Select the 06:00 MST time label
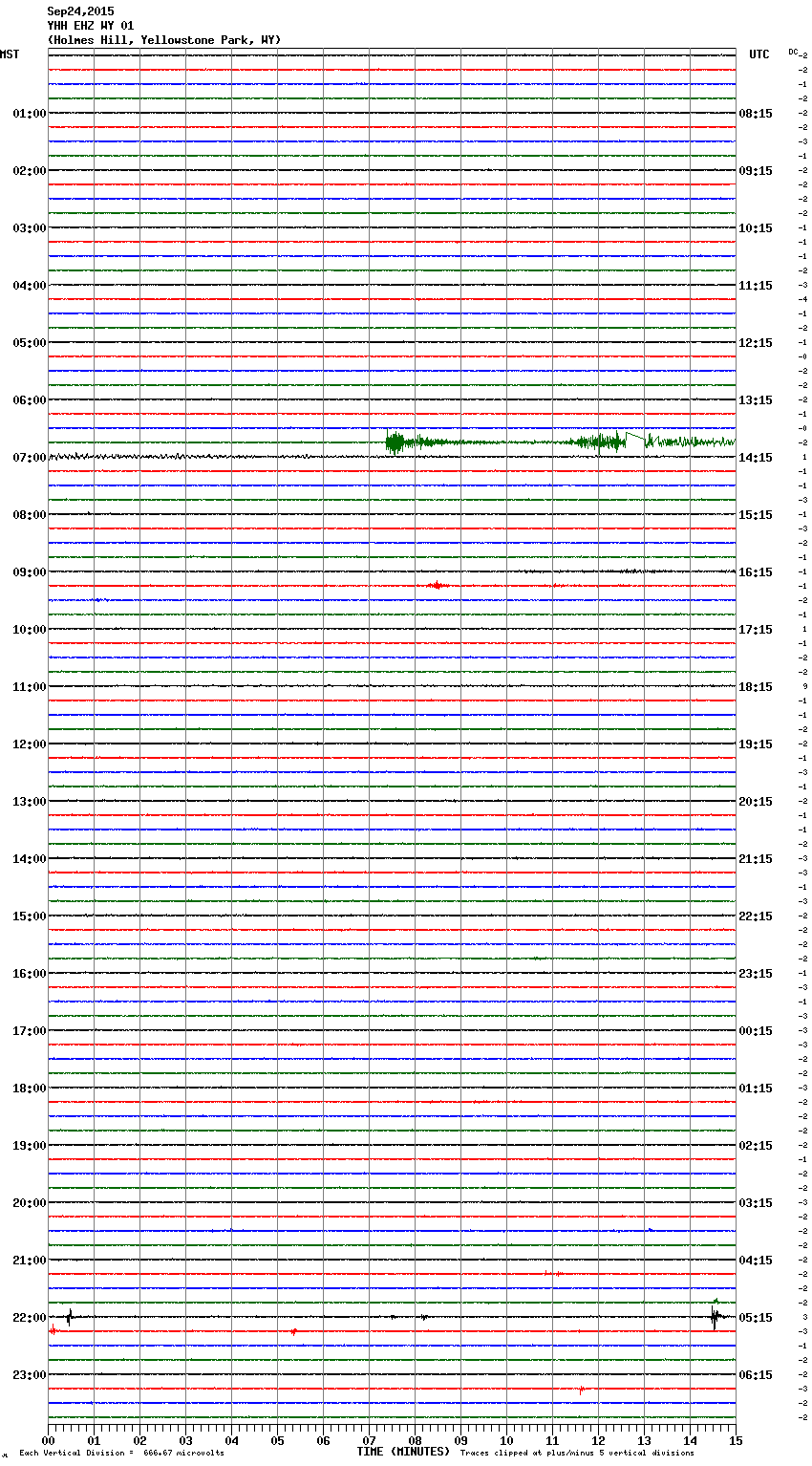Image resolution: width=812 pixels, height=1466 pixels. [x=30, y=400]
